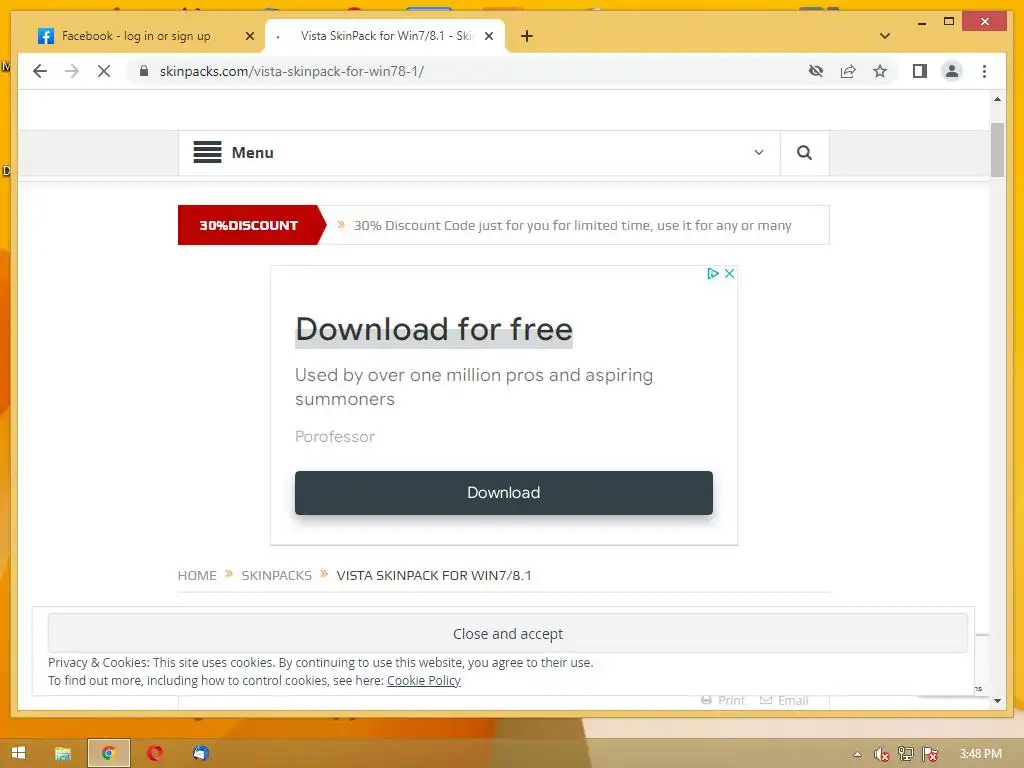Open the Windows Start button

18,753
